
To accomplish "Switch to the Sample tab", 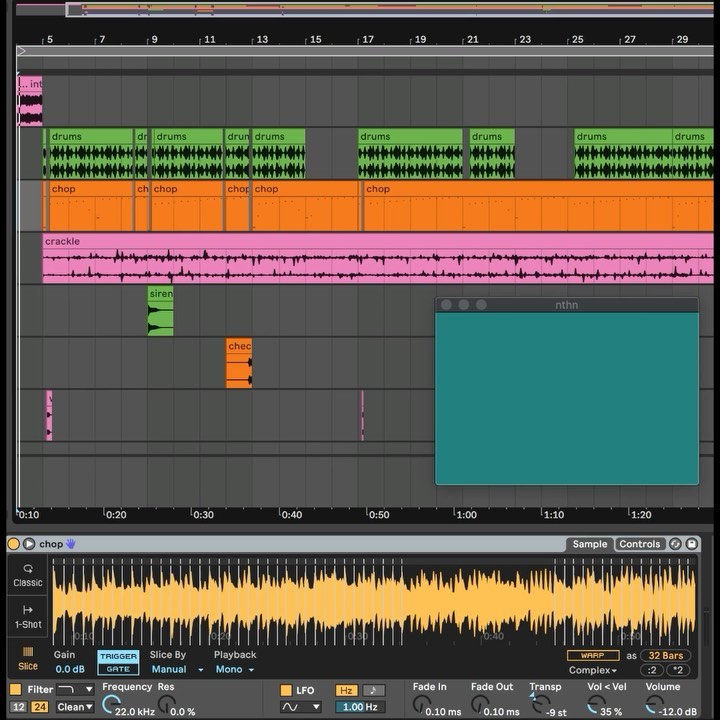I will pyautogui.click(x=589, y=544).
